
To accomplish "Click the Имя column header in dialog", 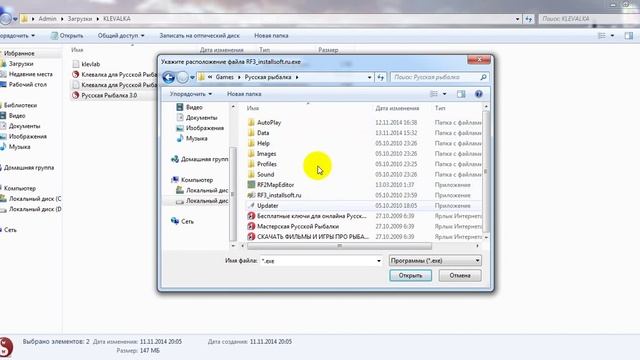I will point(253,108).
